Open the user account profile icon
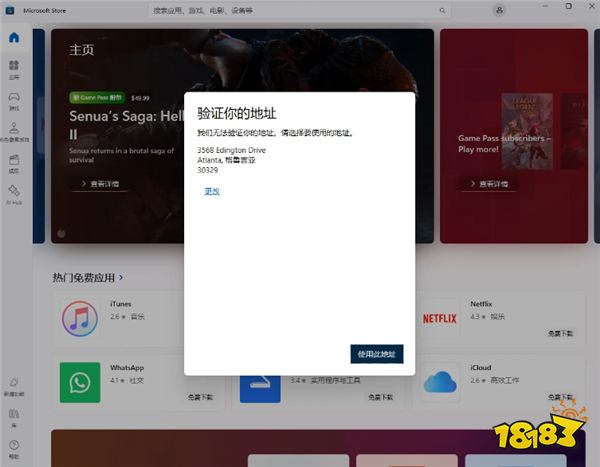The width and height of the screenshot is (600, 467). [499, 10]
